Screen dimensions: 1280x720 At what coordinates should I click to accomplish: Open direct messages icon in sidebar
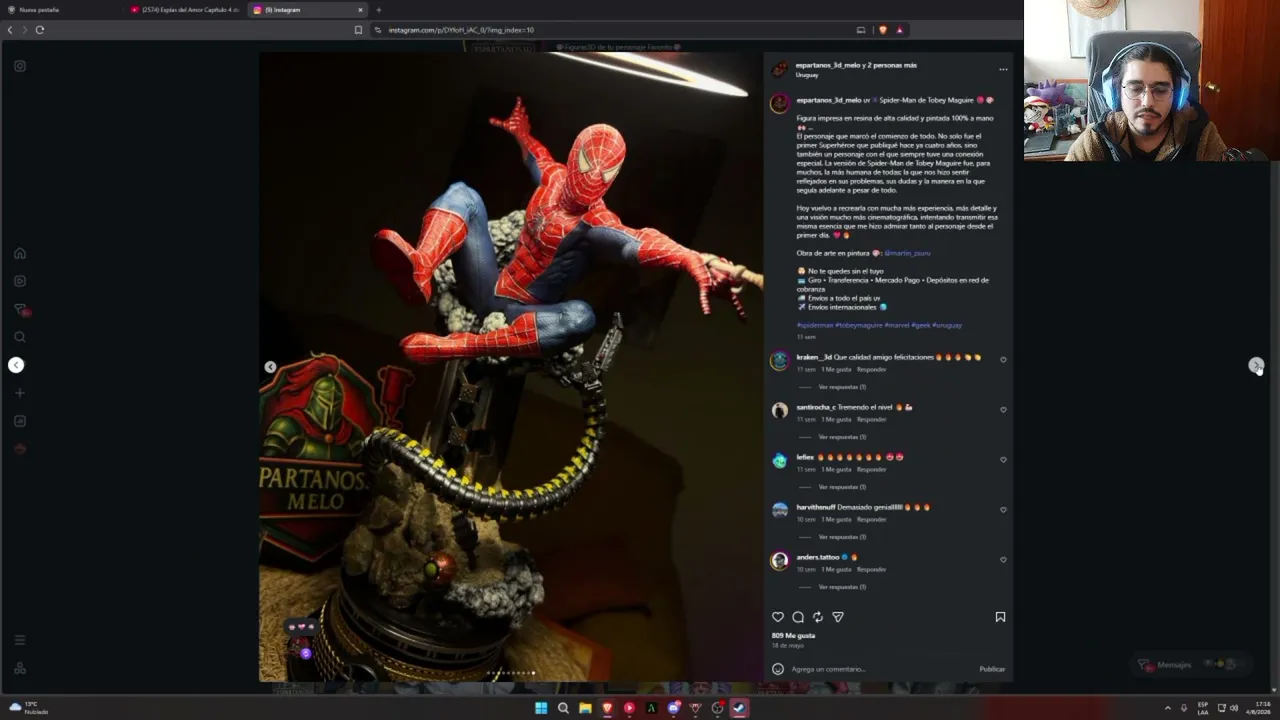tap(20, 310)
